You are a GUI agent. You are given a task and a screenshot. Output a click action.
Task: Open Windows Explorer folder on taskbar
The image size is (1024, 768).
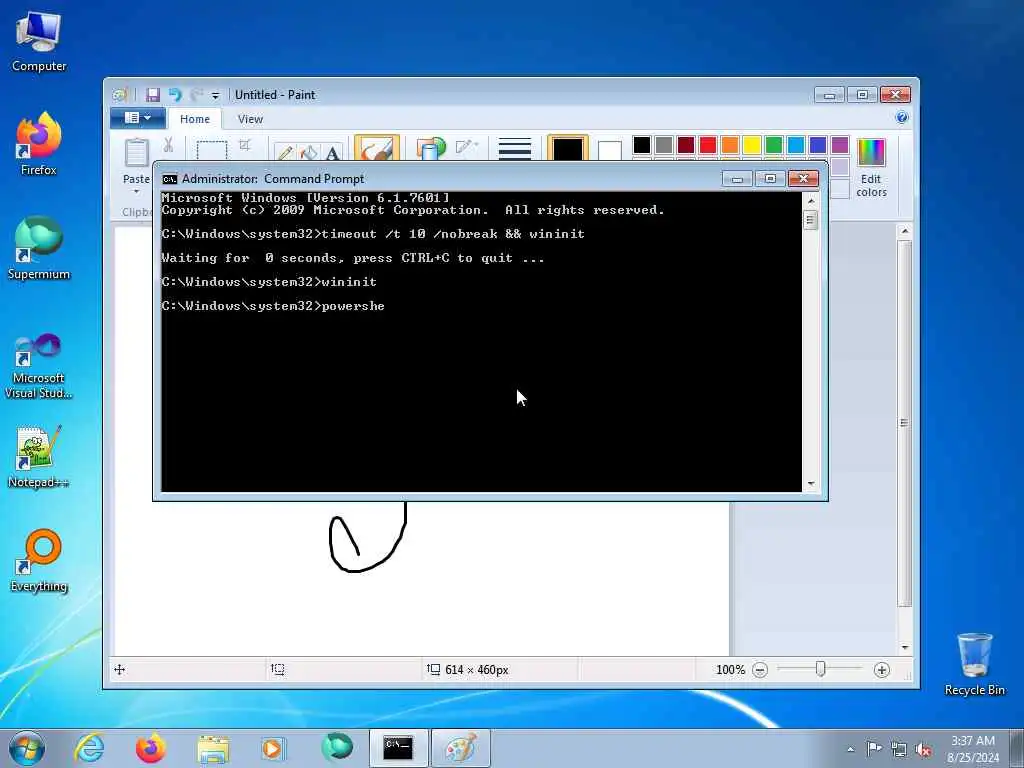213,749
